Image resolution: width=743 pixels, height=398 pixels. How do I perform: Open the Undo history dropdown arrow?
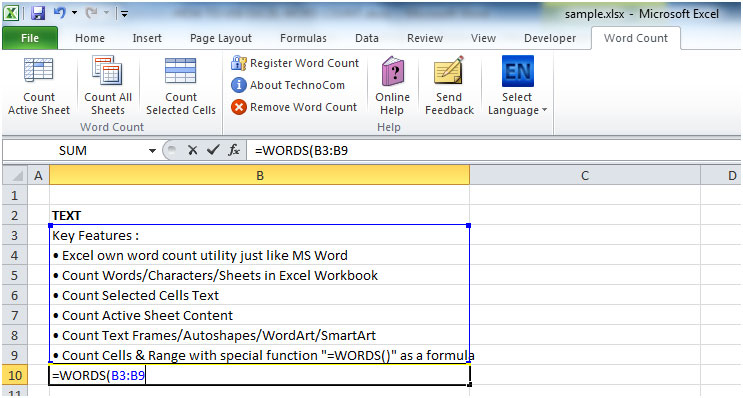[74, 13]
